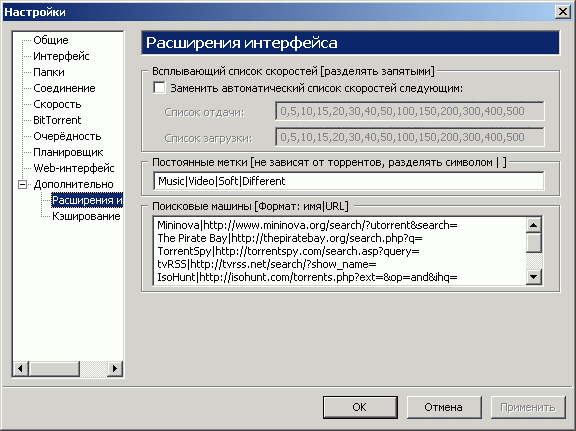
Task: Select the Скорость category
Action: [57, 104]
